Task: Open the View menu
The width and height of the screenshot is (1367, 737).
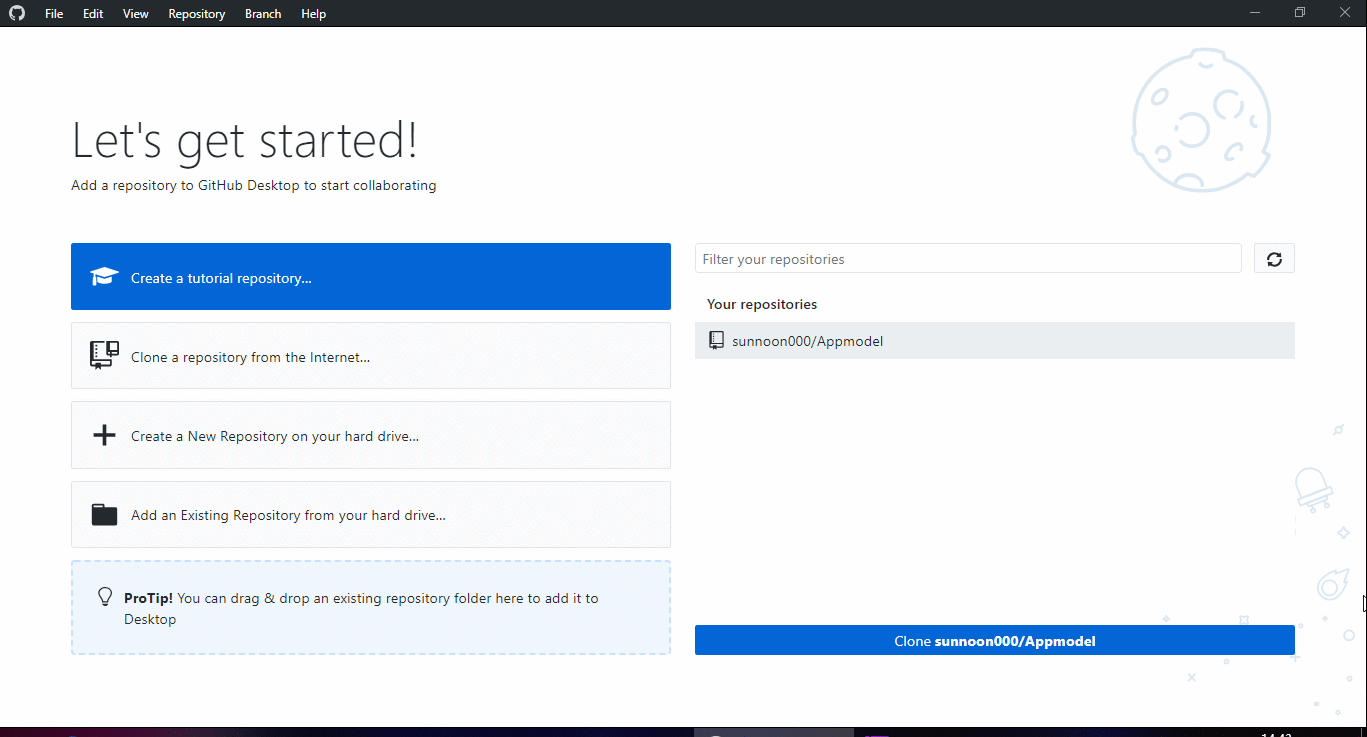Action: 136,14
